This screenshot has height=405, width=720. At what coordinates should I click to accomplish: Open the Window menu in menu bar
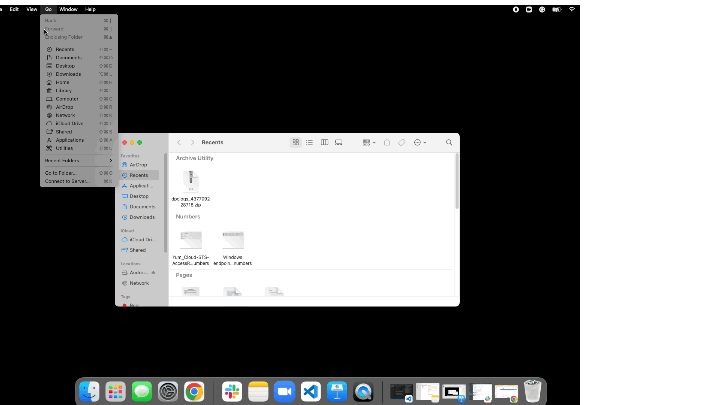(x=68, y=8)
